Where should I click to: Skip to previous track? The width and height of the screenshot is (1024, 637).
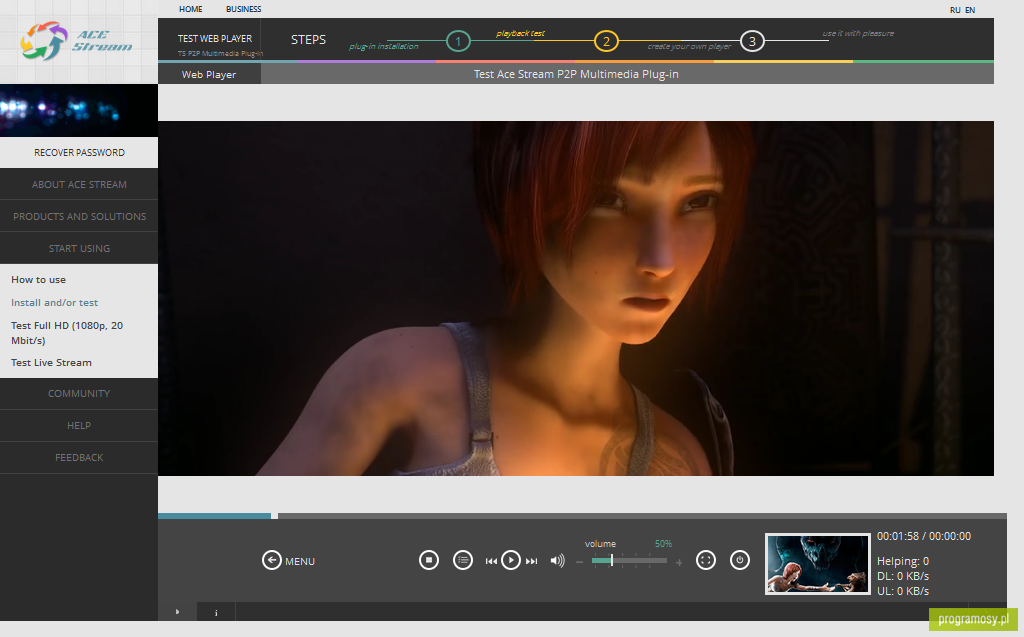point(491,561)
